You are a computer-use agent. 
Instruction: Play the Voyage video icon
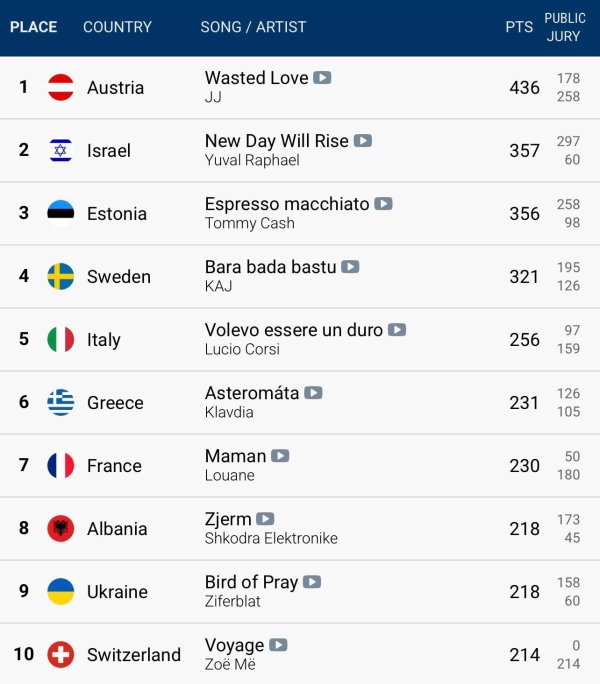tap(278, 645)
